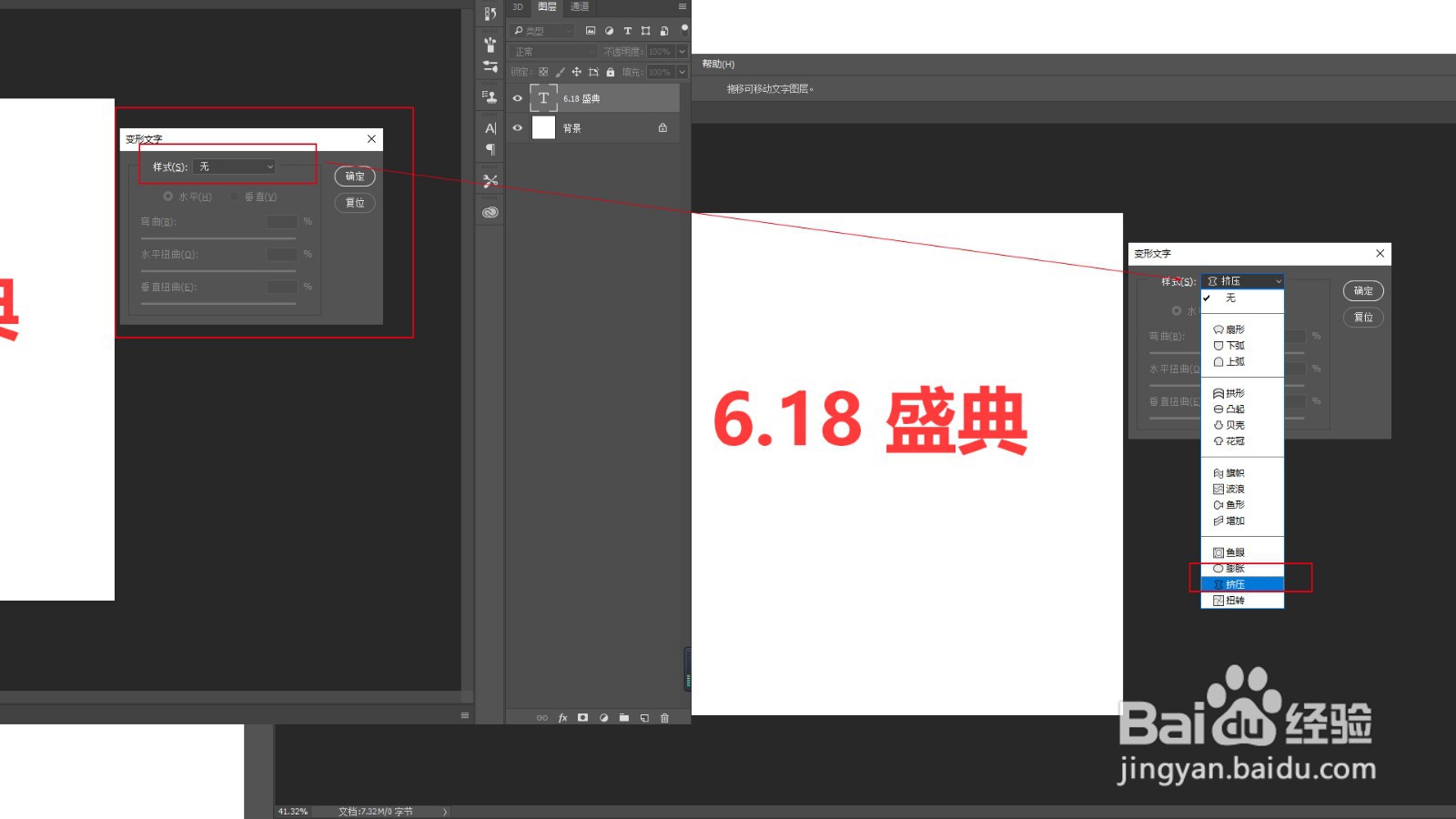Toggle visibility of the 6.18 盛典 text layer
Viewport: 1456px width, 819px height.
(x=517, y=97)
